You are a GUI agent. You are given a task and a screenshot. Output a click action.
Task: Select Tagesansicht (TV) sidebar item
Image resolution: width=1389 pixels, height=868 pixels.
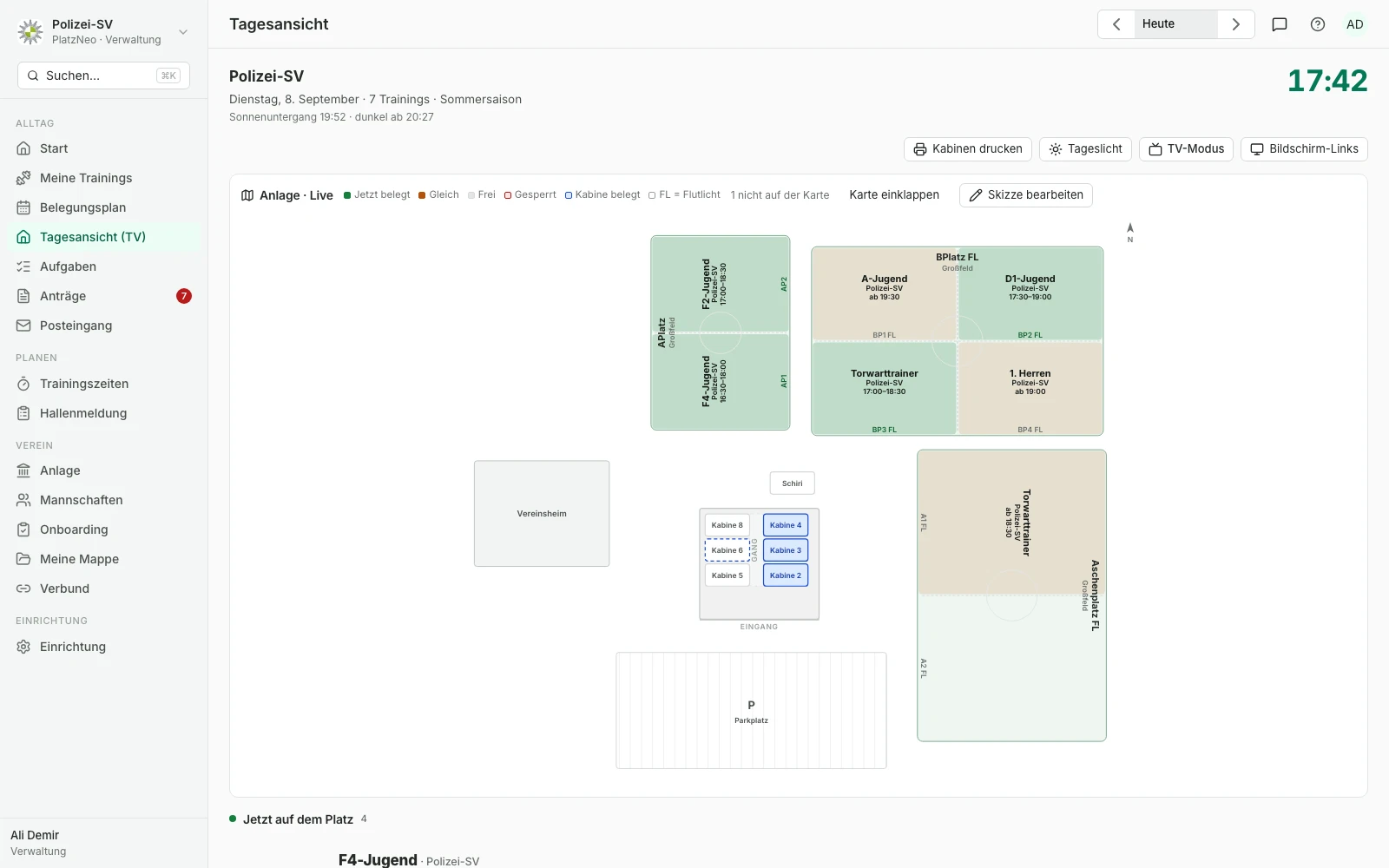[104, 237]
